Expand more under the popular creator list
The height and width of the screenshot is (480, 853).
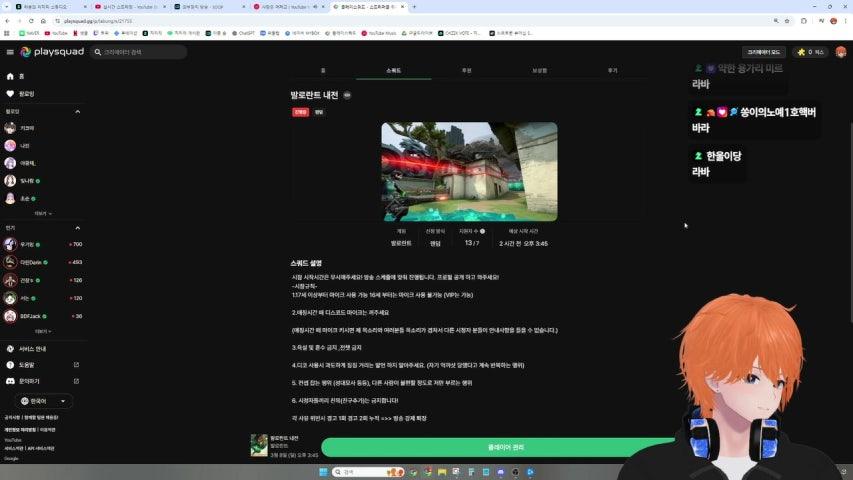pyautogui.click(x=43, y=331)
